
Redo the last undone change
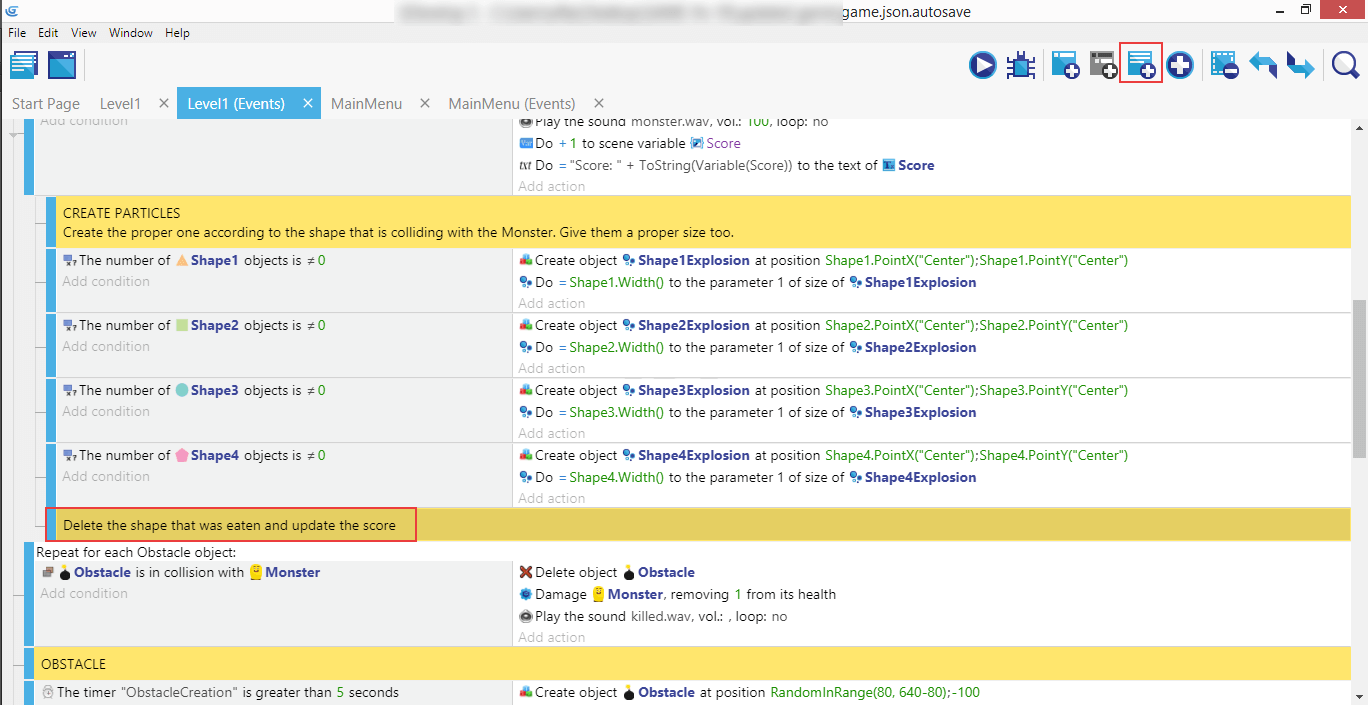(1300, 66)
